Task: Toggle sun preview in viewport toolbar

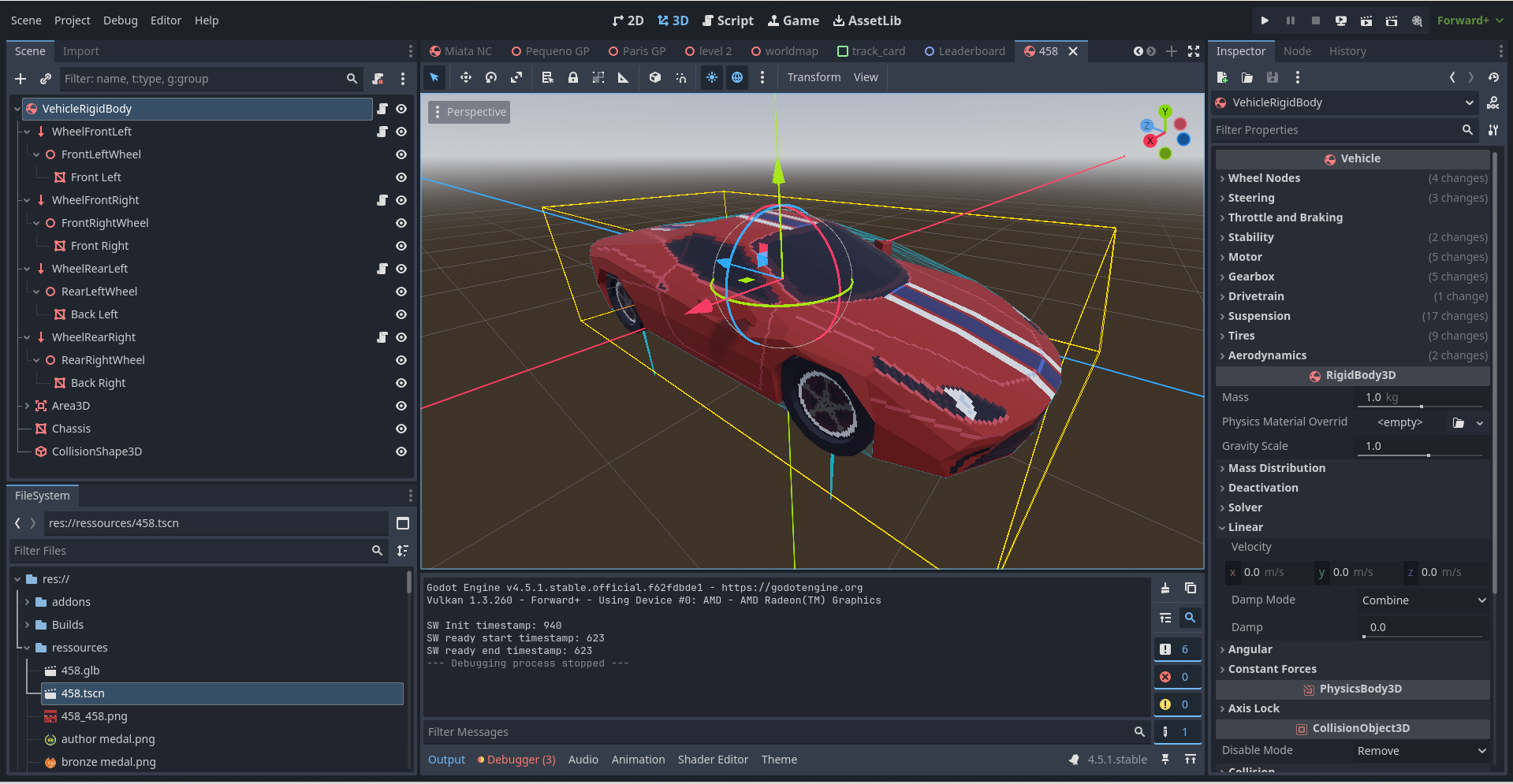Action: (712, 77)
